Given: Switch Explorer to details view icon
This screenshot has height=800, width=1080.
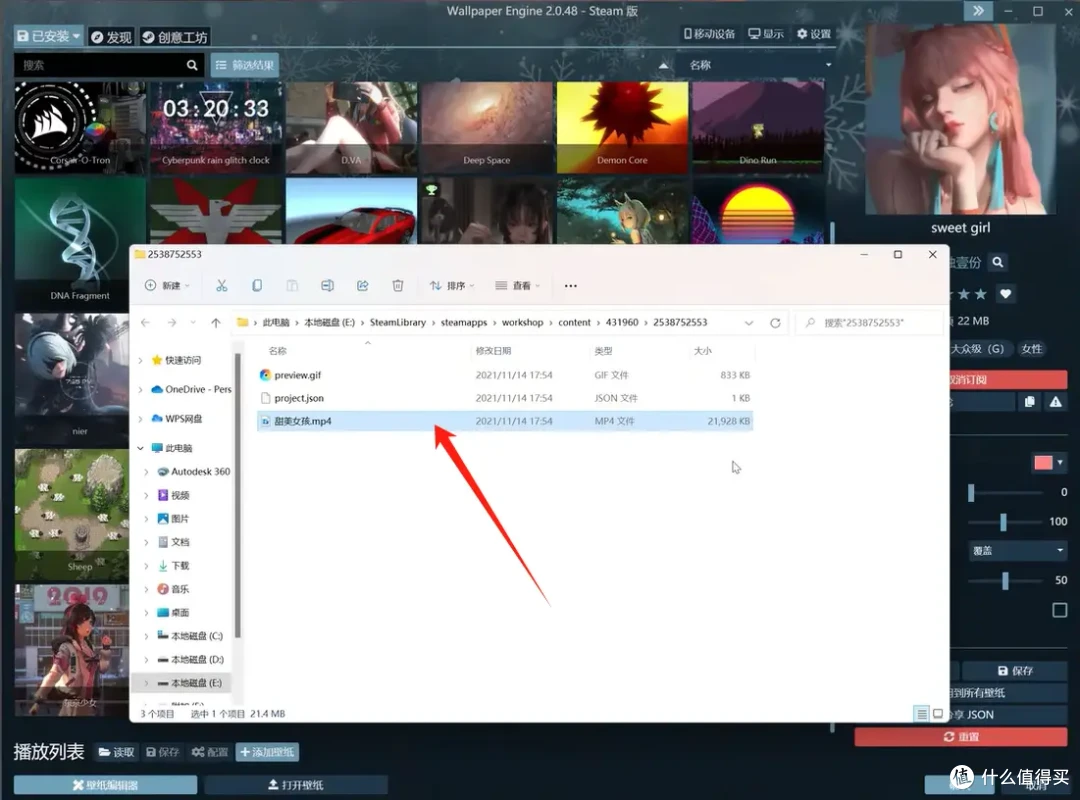Looking at the screenshot, I should [922, 714].
